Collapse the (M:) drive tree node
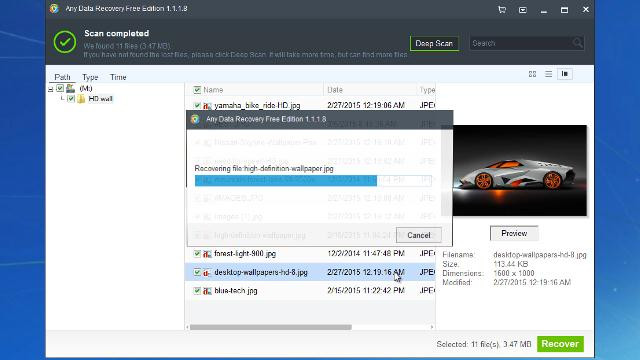640x360 pixels. click(51, 89)
